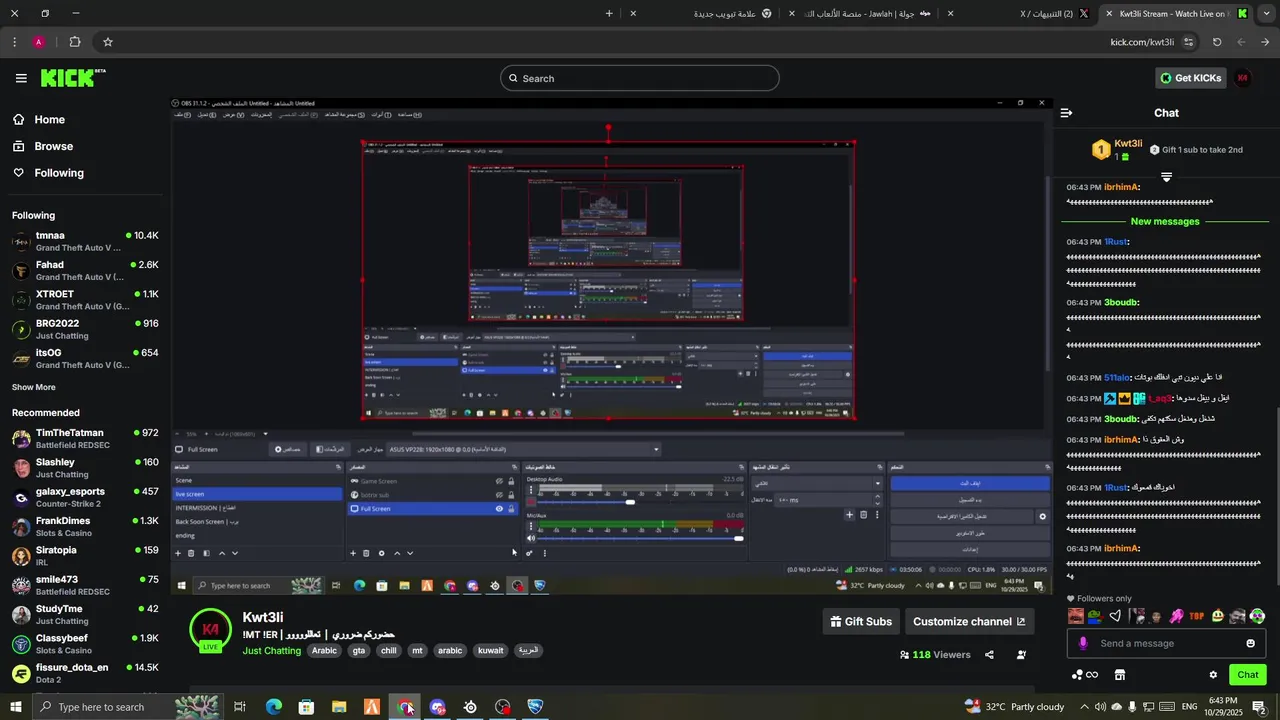
Task: Click the Kwt3li LIVE avatar
Action: click(211, 630)
